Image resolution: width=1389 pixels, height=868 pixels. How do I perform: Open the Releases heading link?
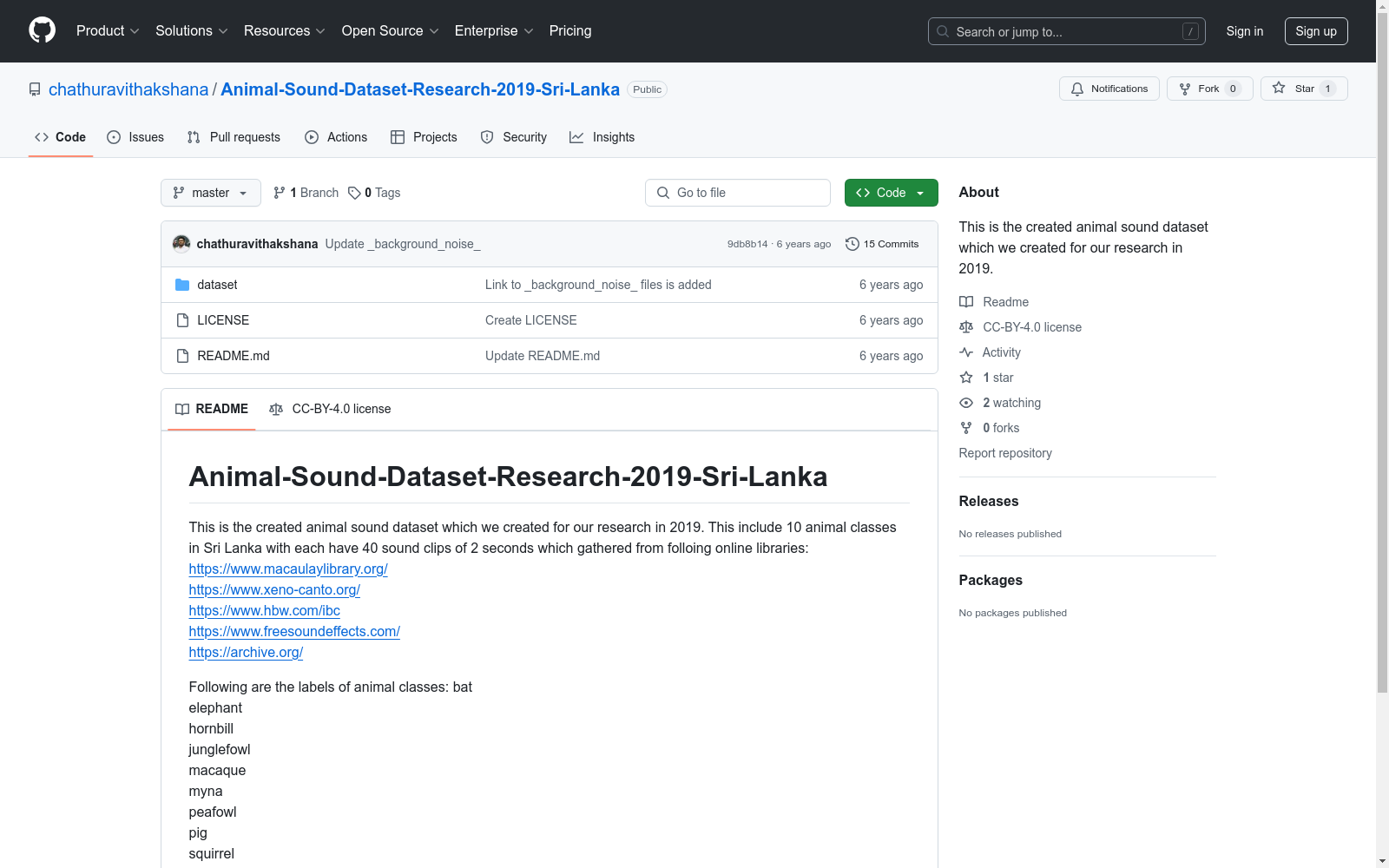pos(989,501)
